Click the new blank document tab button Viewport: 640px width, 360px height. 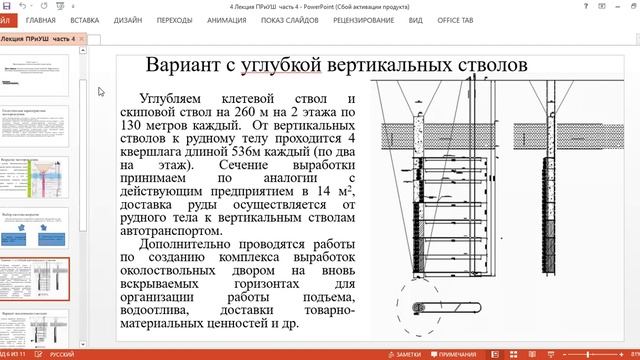point(94,40)
